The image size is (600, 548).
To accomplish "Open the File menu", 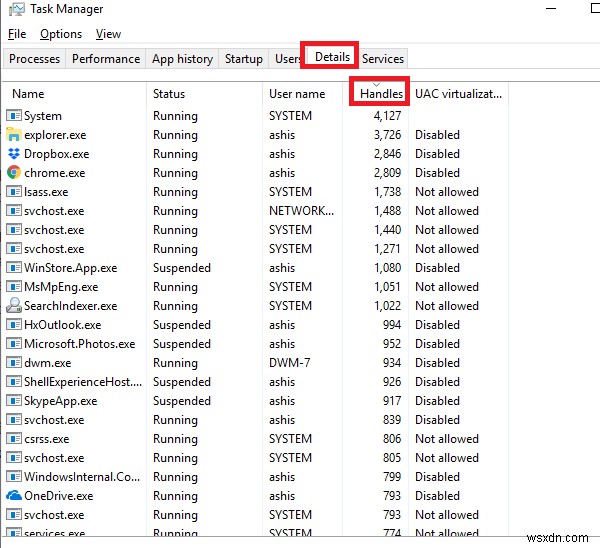I will (x=17, y=34).
